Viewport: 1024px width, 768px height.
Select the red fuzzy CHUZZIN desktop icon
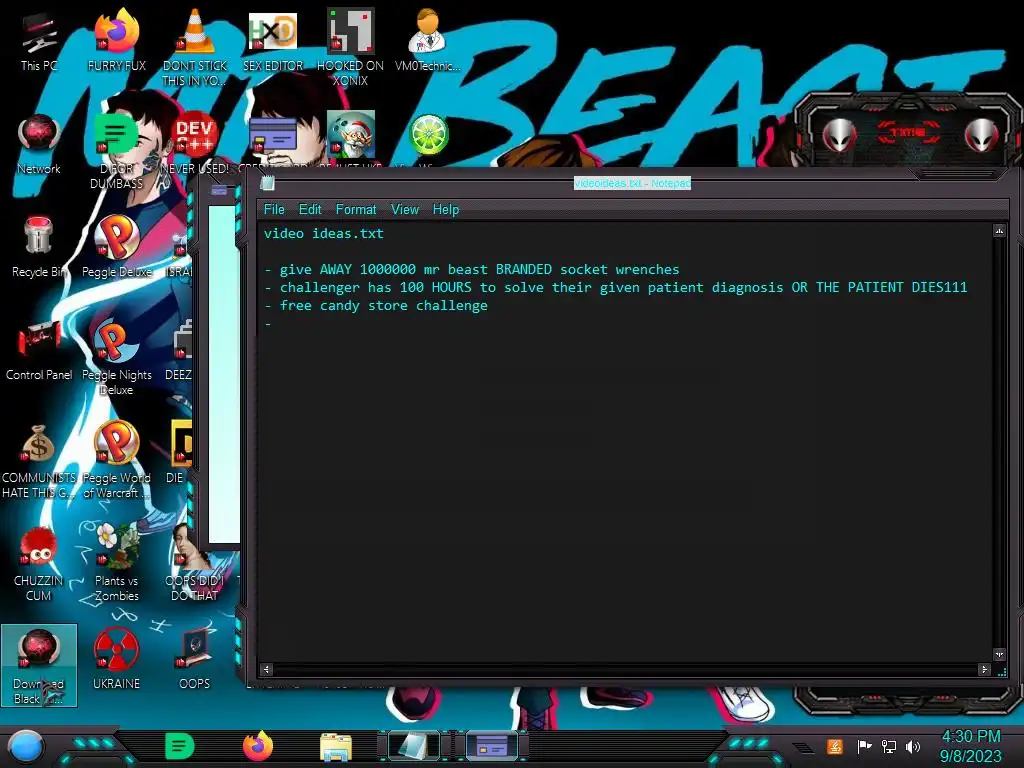tap(39, 564)
